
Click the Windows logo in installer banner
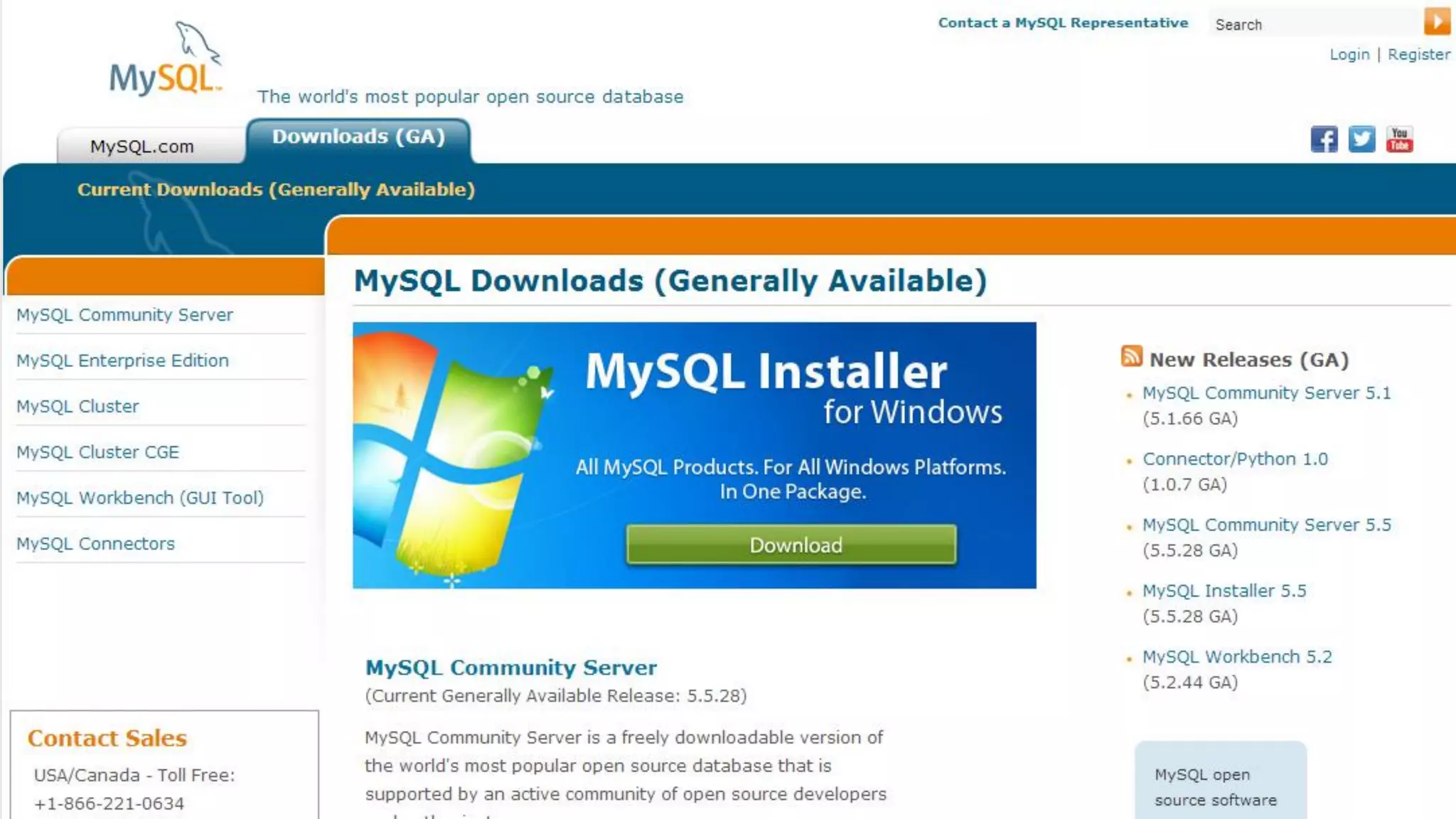455,455
